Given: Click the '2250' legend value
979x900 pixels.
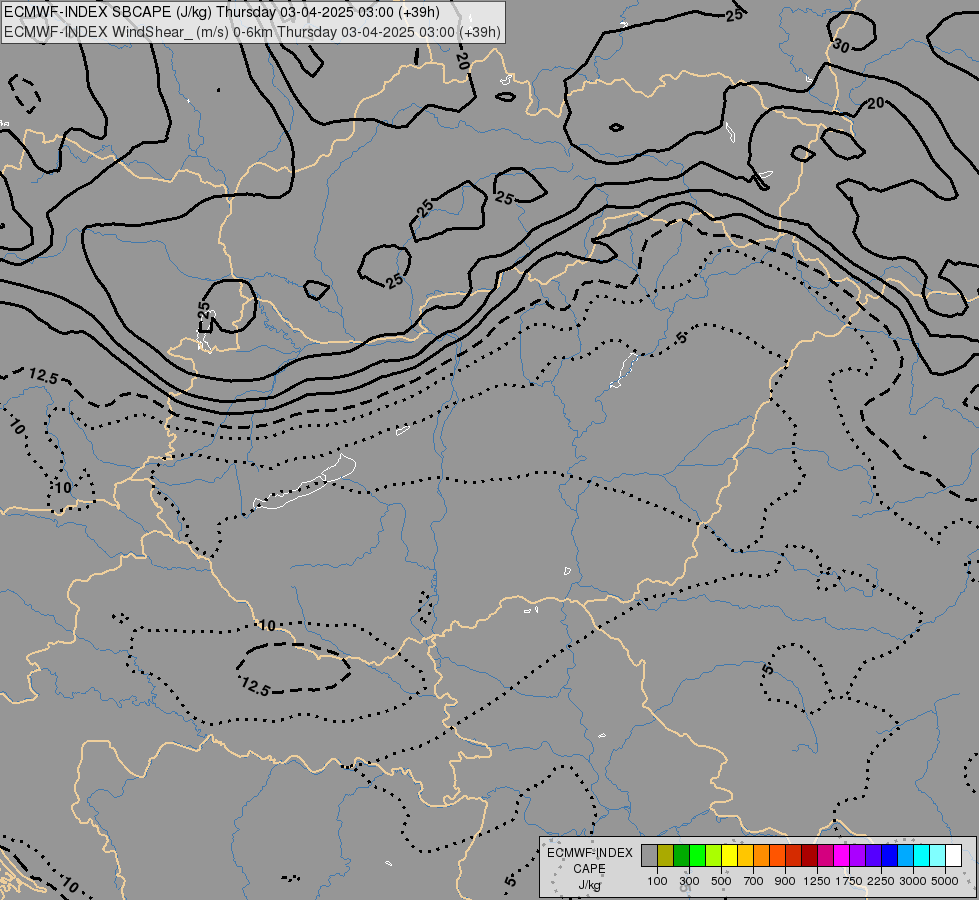Looking at the screenshot, I should pos(881,881).
